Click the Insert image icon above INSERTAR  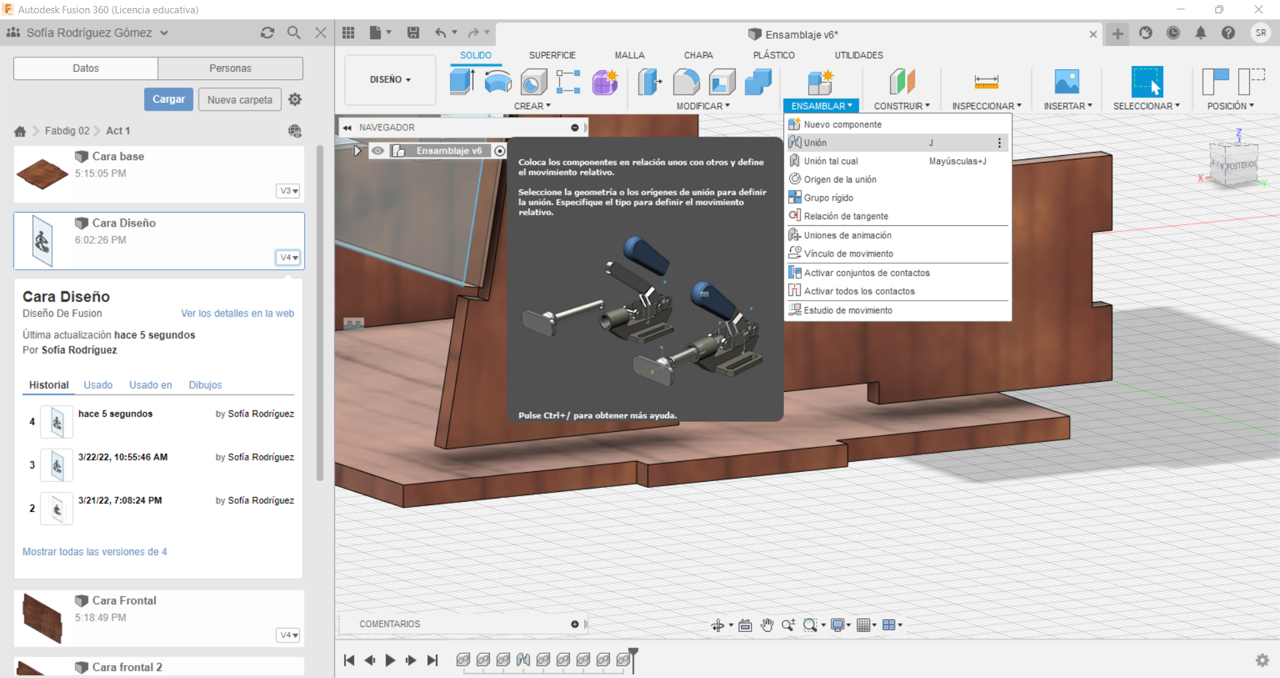pyautogui.click(x=1067, y=81)
